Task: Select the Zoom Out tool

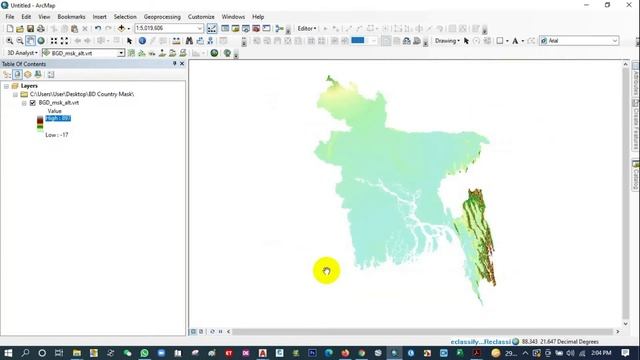Action: 20,41
